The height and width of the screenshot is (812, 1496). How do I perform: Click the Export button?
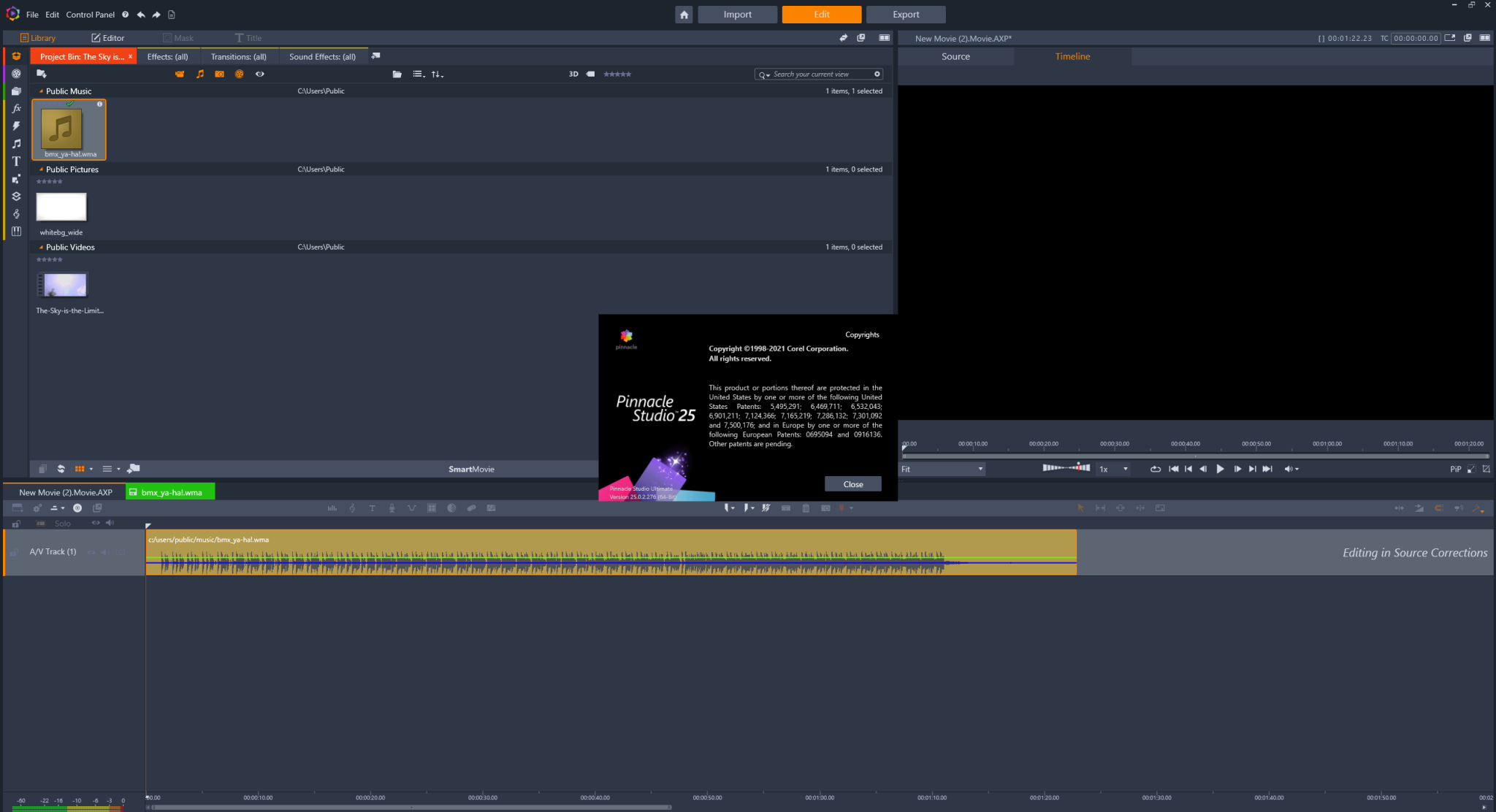tap(906, 15)
